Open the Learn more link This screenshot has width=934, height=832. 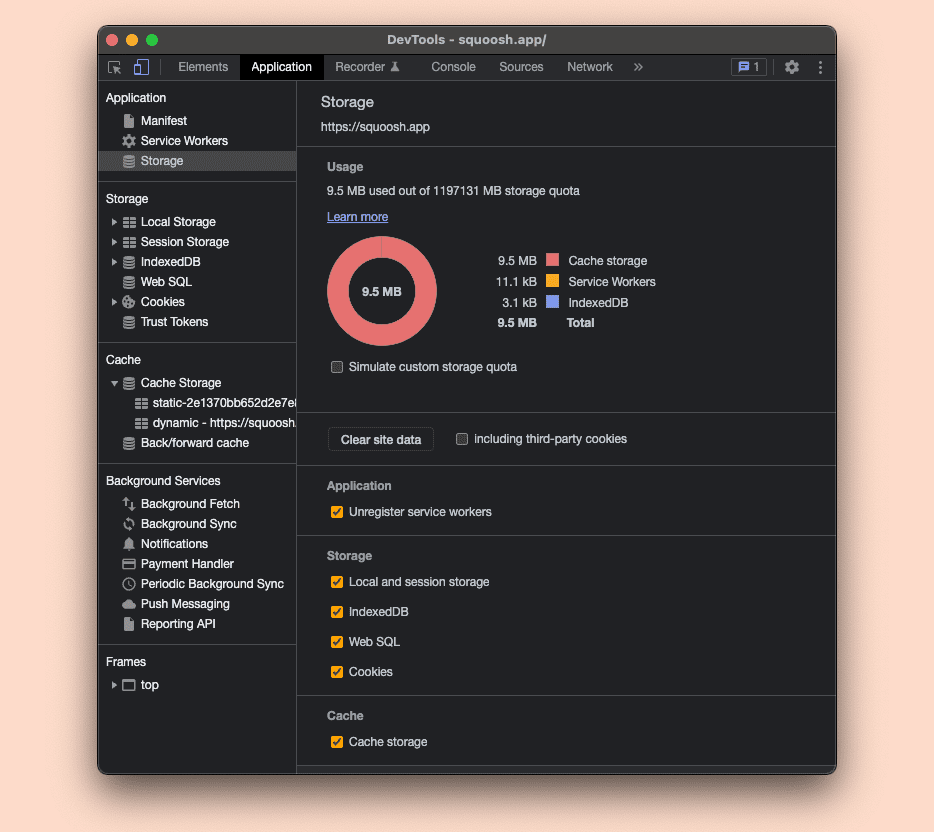point(357,216)
